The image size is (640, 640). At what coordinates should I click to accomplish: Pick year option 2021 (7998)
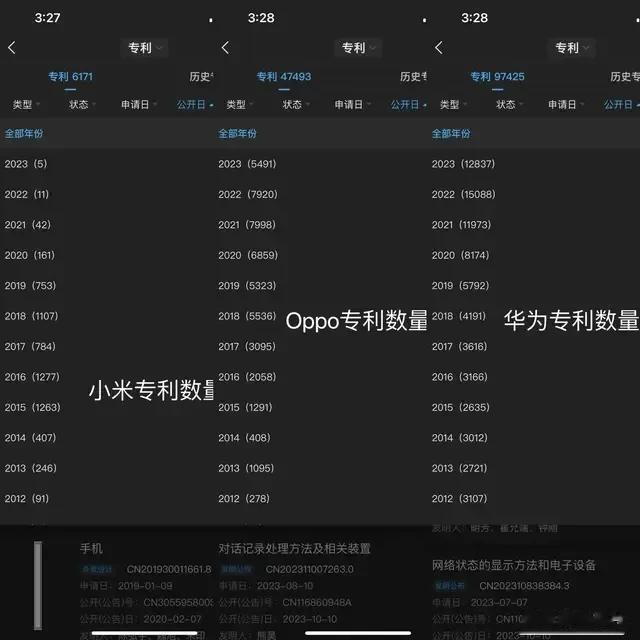pos(247,224)
